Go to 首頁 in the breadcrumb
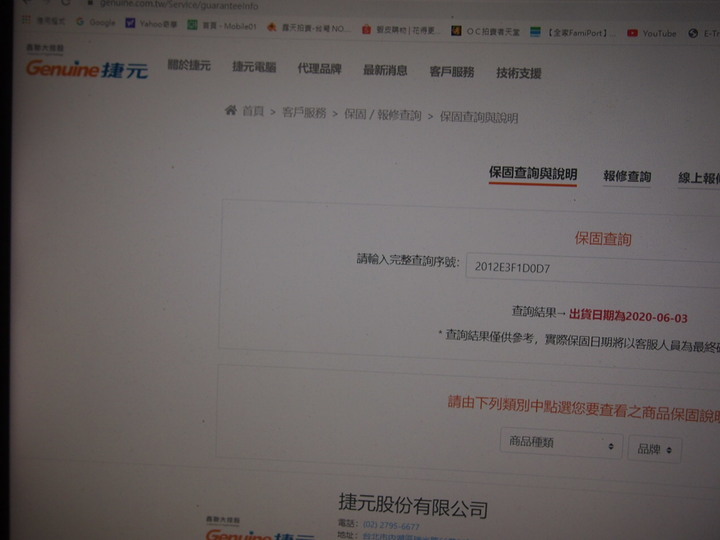Screen dimensions: 720x540 pos(253,111)
